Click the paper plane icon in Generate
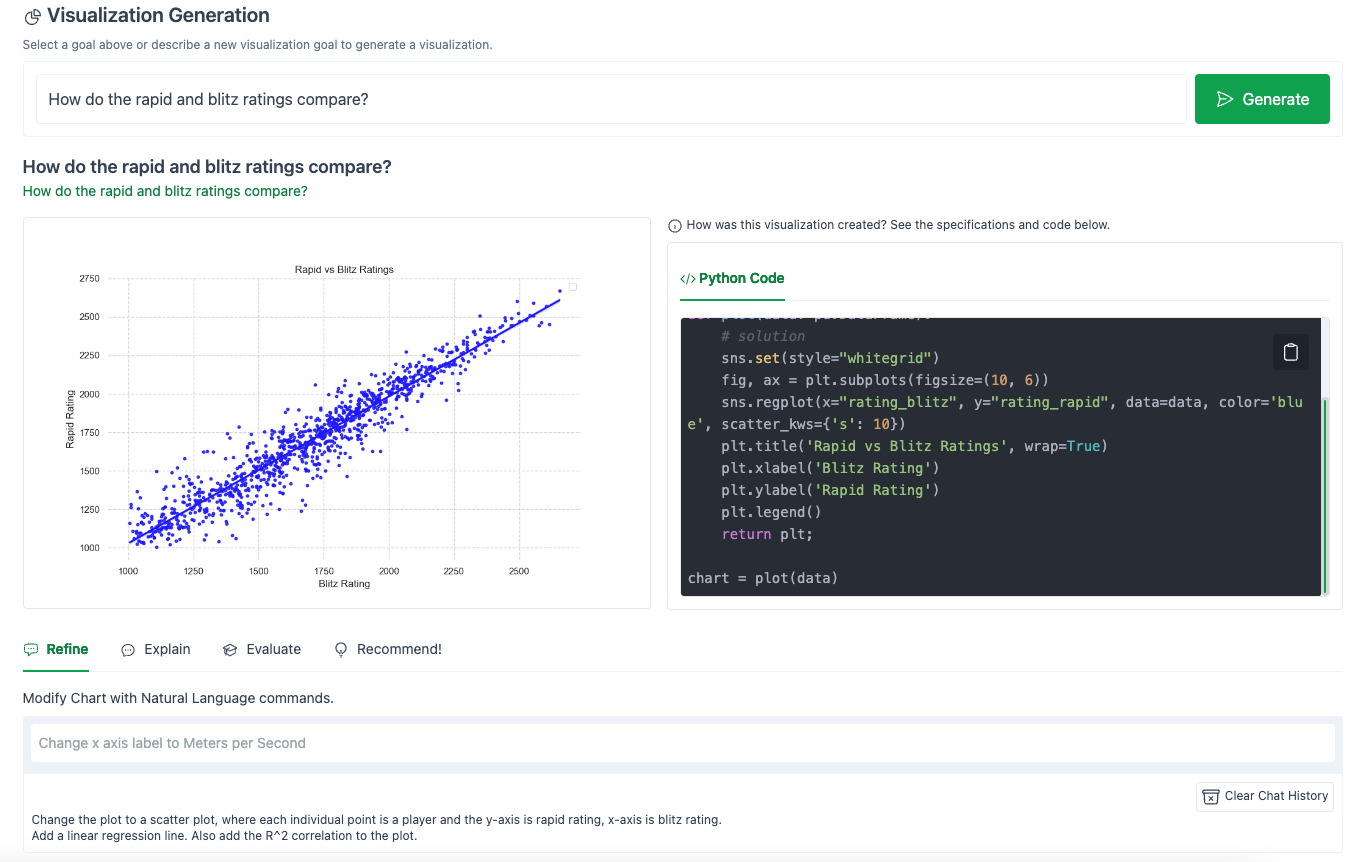The image size is (1355, 862). (x=1224, y=99)
